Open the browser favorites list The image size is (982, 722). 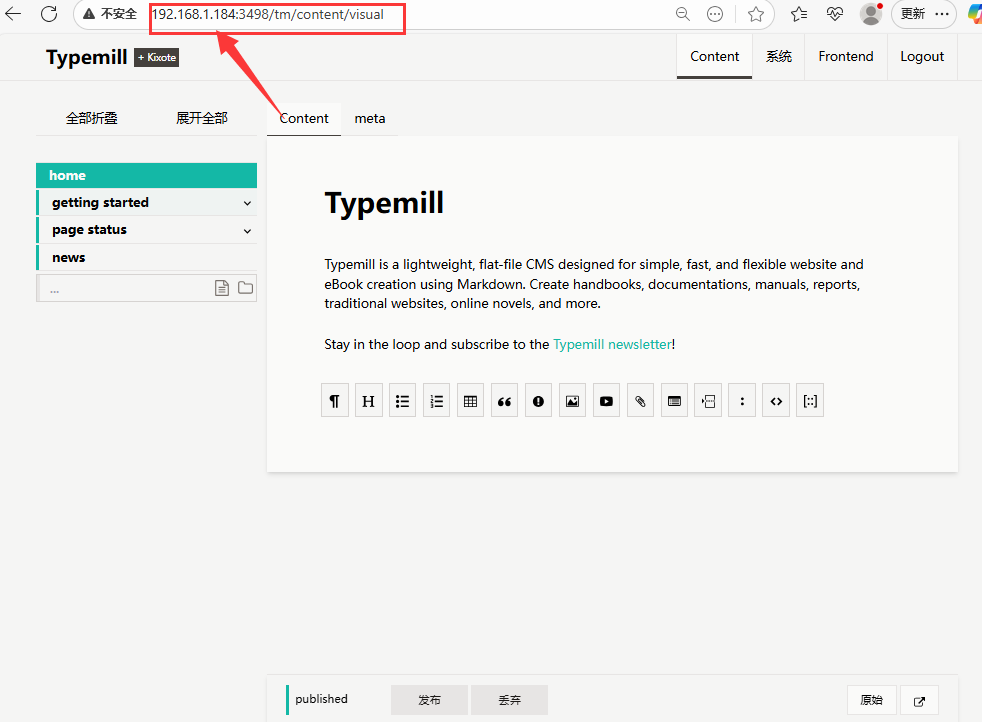[x=799, y=14]
